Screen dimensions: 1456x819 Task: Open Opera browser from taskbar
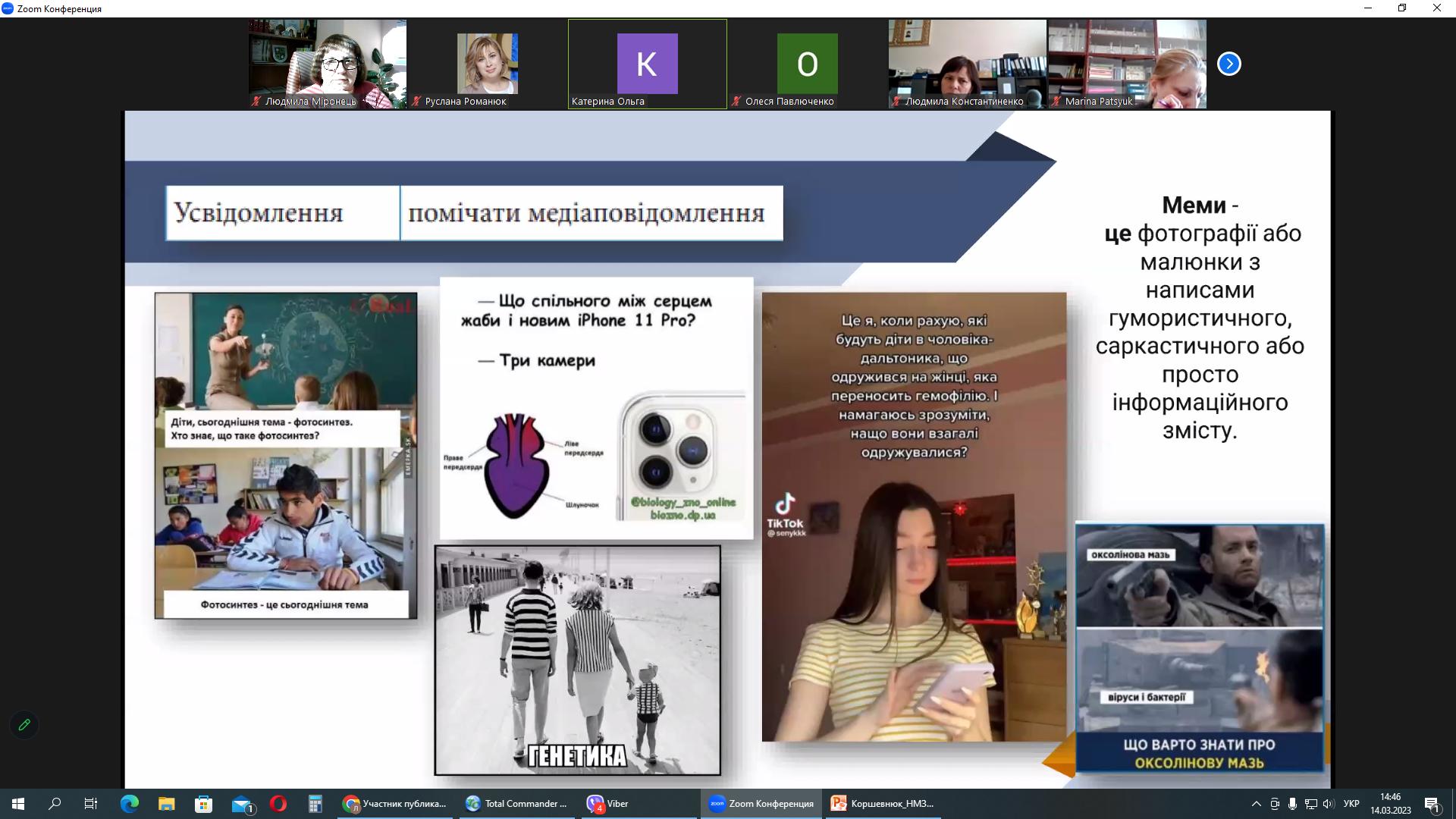278,803
